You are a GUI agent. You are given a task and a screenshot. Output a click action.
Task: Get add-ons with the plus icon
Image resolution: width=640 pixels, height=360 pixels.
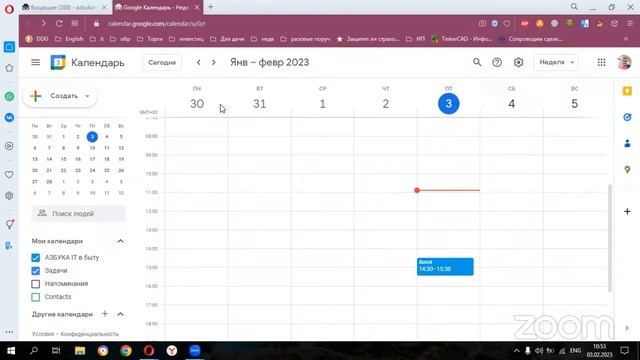tap(627, 211)
